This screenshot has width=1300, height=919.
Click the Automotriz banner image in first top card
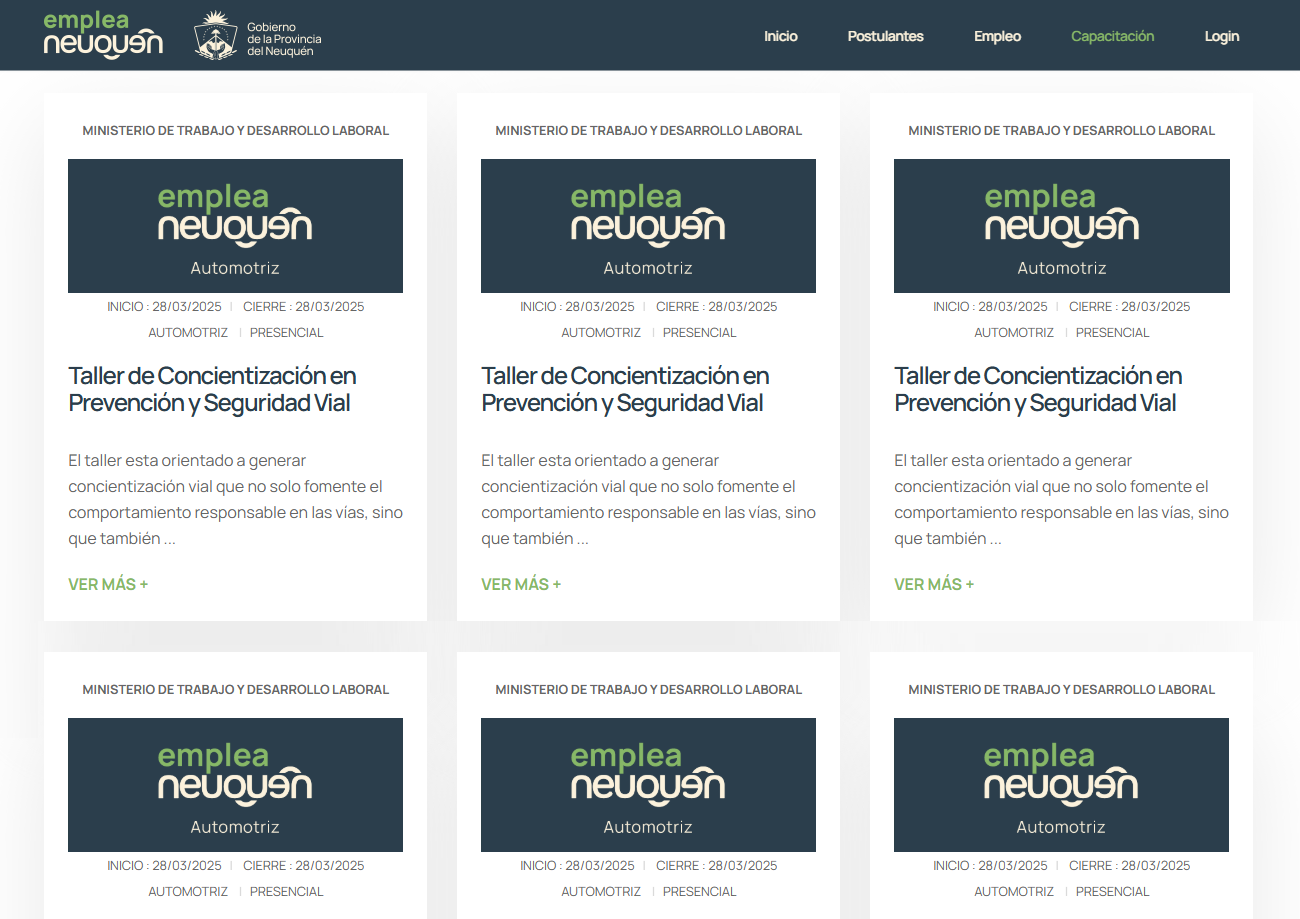click(x=235, y=226)
